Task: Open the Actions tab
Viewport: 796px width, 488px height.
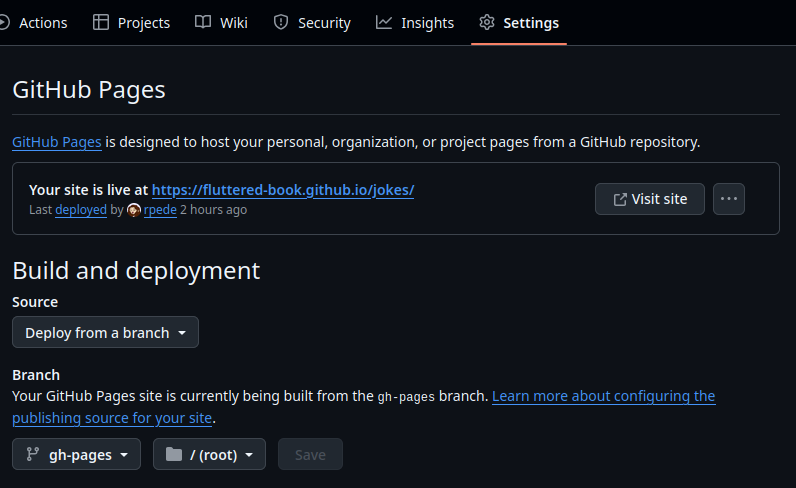Action: (x=34, y=23)
